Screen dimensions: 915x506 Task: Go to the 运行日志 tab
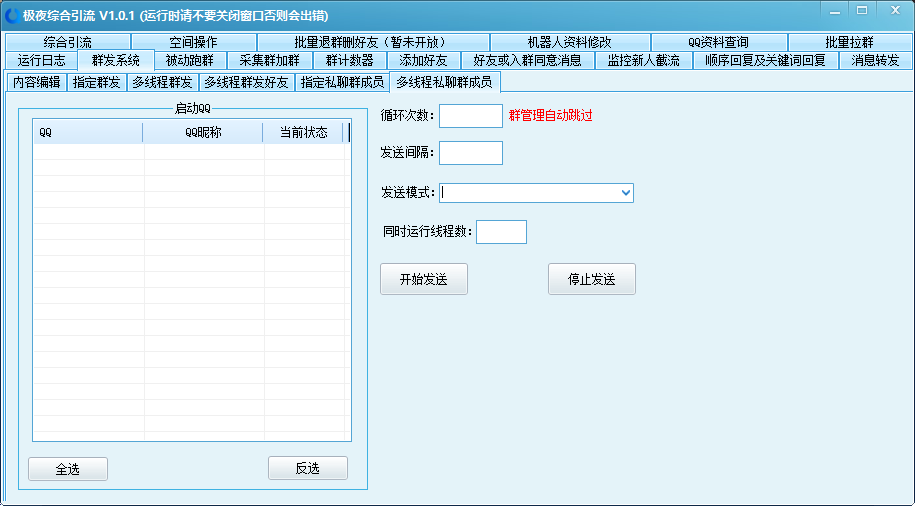coord(41,61)
